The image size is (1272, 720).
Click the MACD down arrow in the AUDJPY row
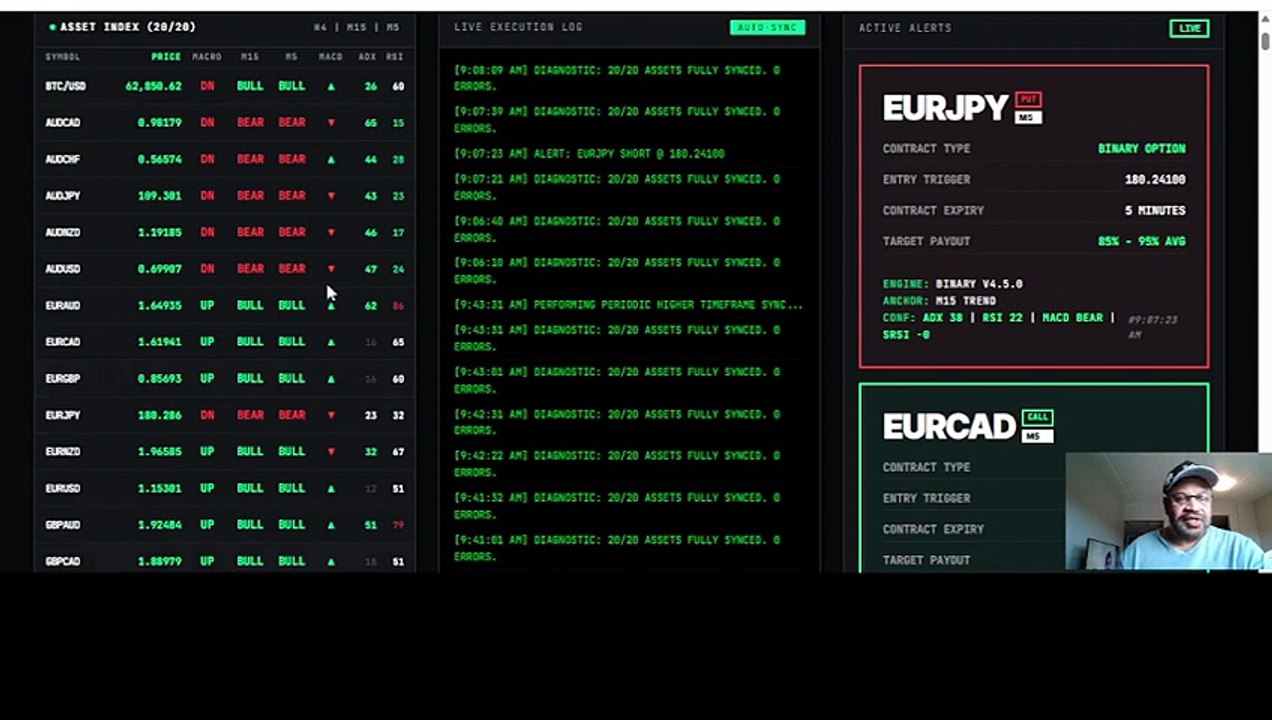[x=331, y=196]
